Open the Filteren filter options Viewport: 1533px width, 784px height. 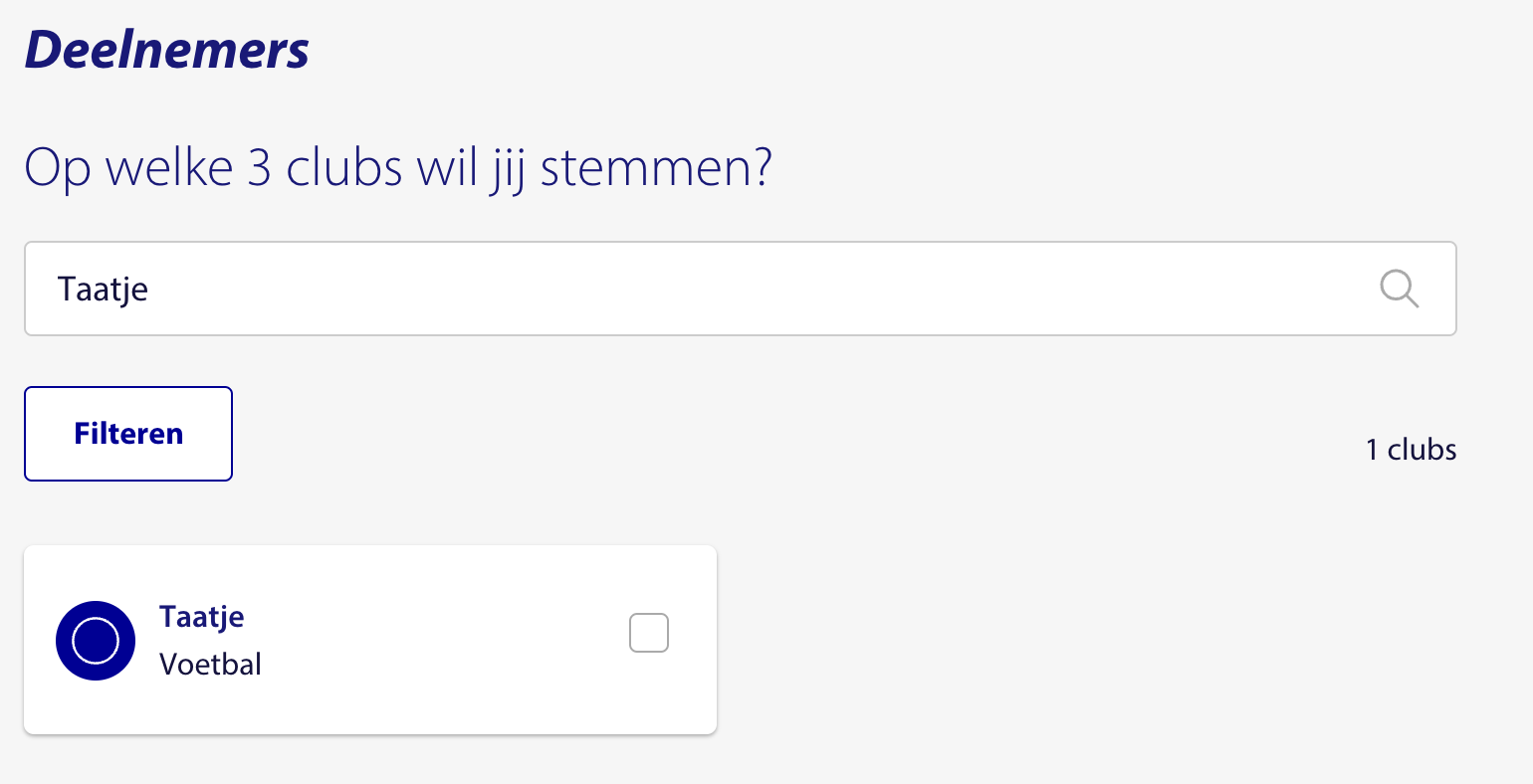pyautogui.click(x=128, y=434)
